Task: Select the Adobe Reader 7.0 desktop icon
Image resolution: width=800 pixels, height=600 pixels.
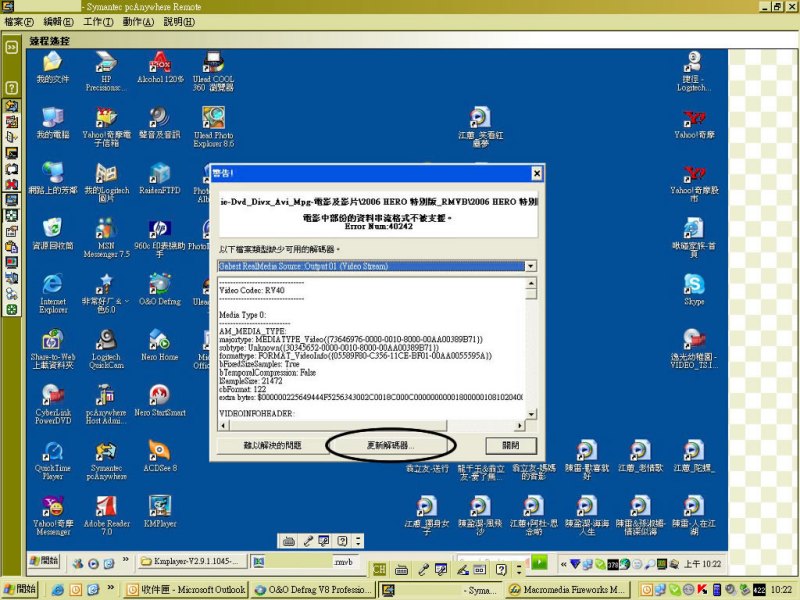Action: 106,516
